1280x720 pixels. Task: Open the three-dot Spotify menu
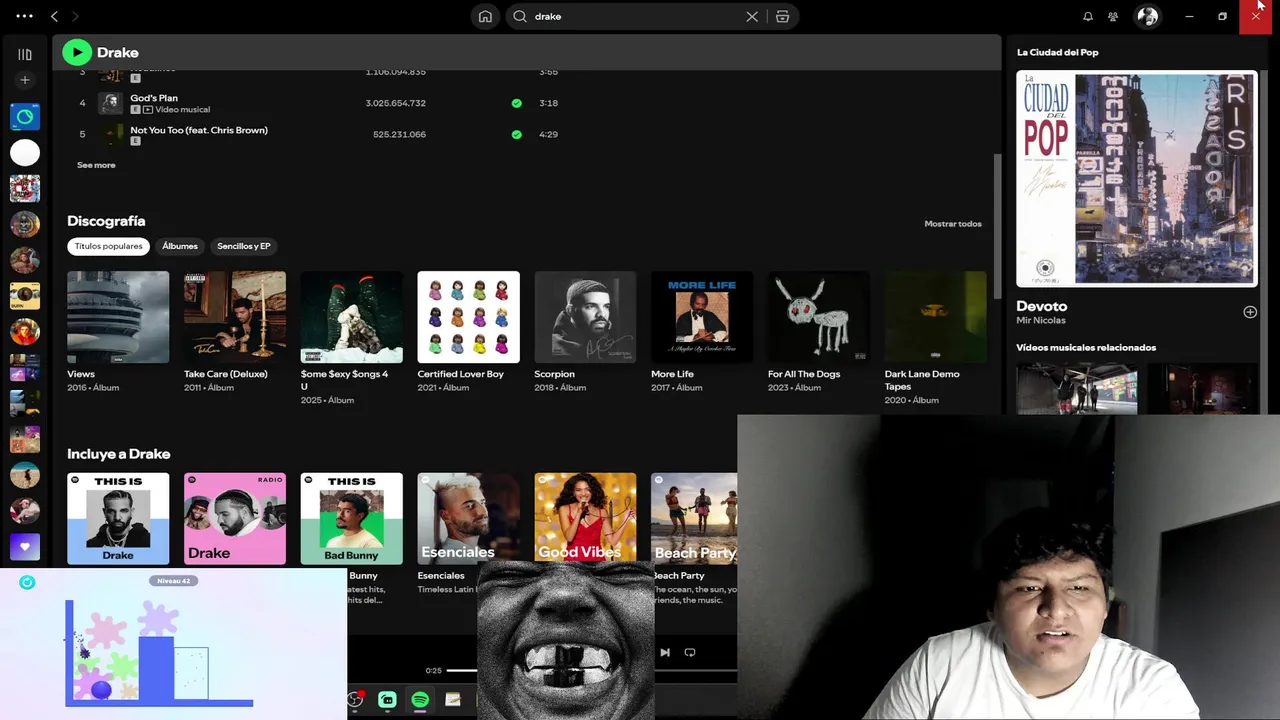tap(24, 16)
